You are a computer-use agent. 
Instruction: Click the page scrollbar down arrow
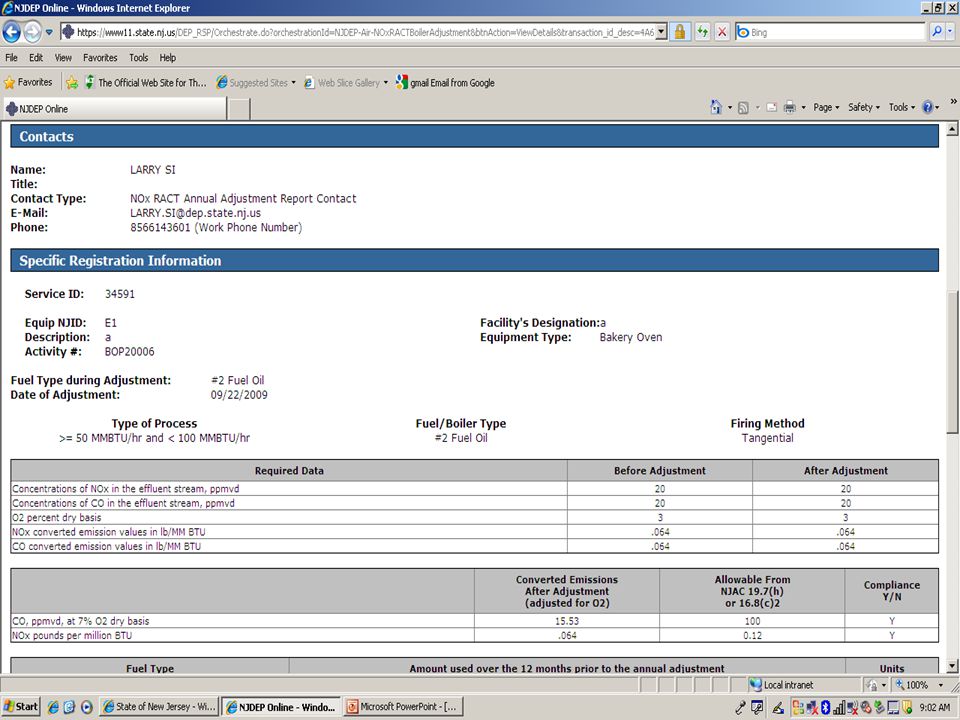tap(952, 666)
